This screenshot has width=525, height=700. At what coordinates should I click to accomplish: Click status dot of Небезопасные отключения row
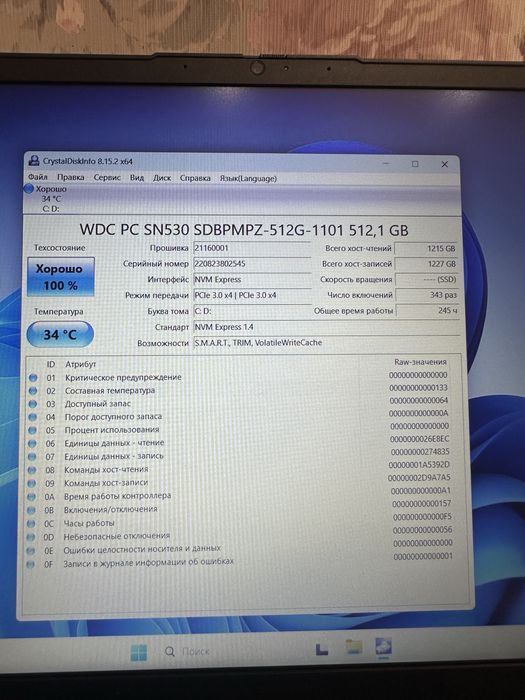coord(30,538)
